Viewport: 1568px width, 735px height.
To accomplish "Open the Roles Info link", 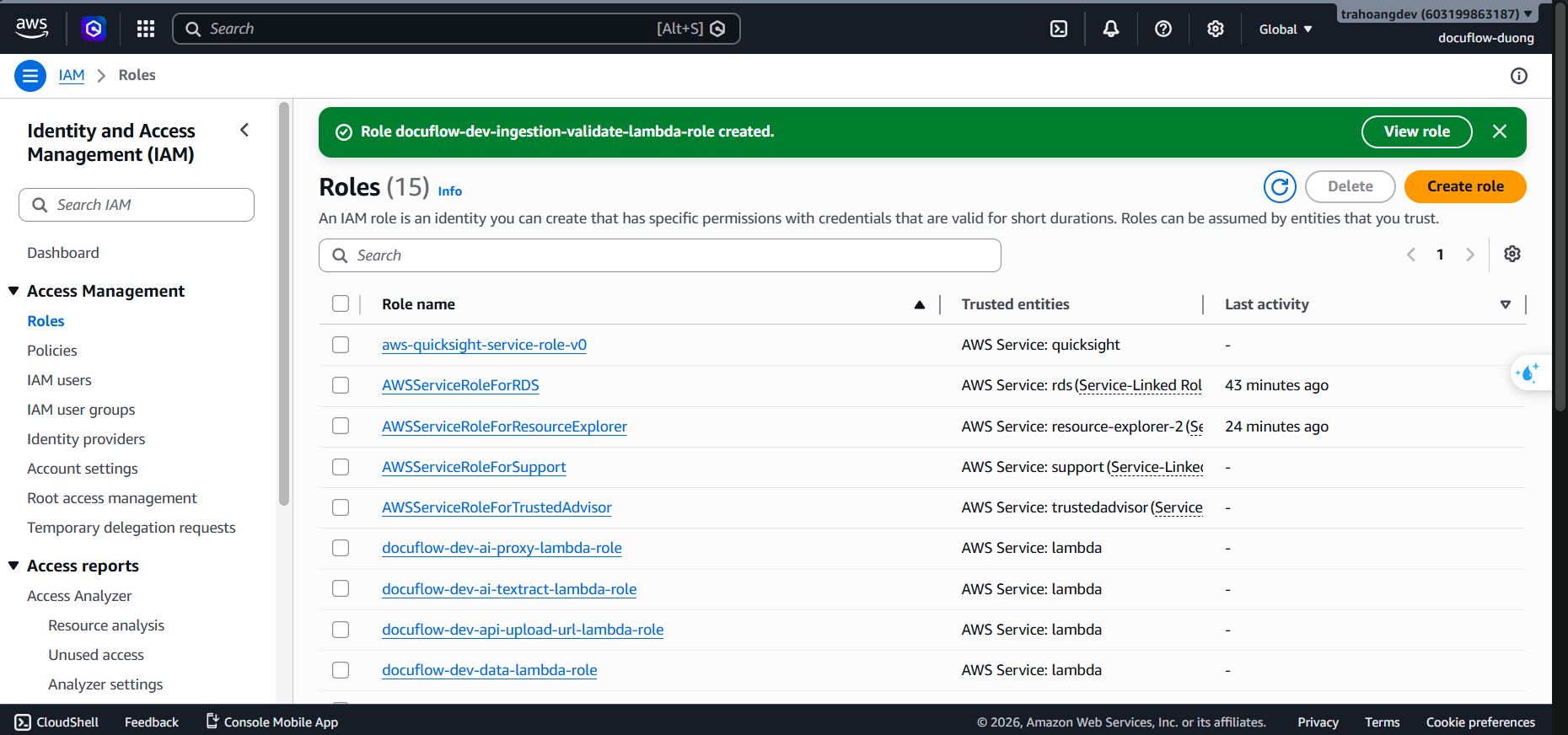I will pyautogui.click(x=450, y=191).
